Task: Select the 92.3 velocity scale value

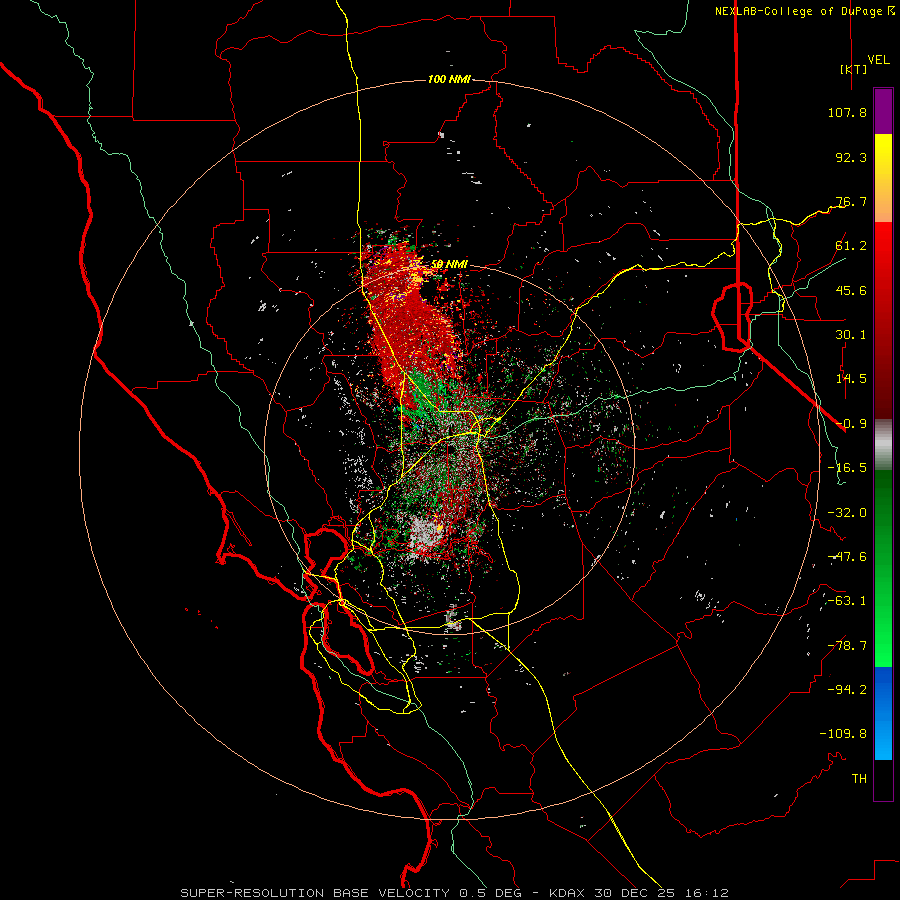Action: point(851,157)
